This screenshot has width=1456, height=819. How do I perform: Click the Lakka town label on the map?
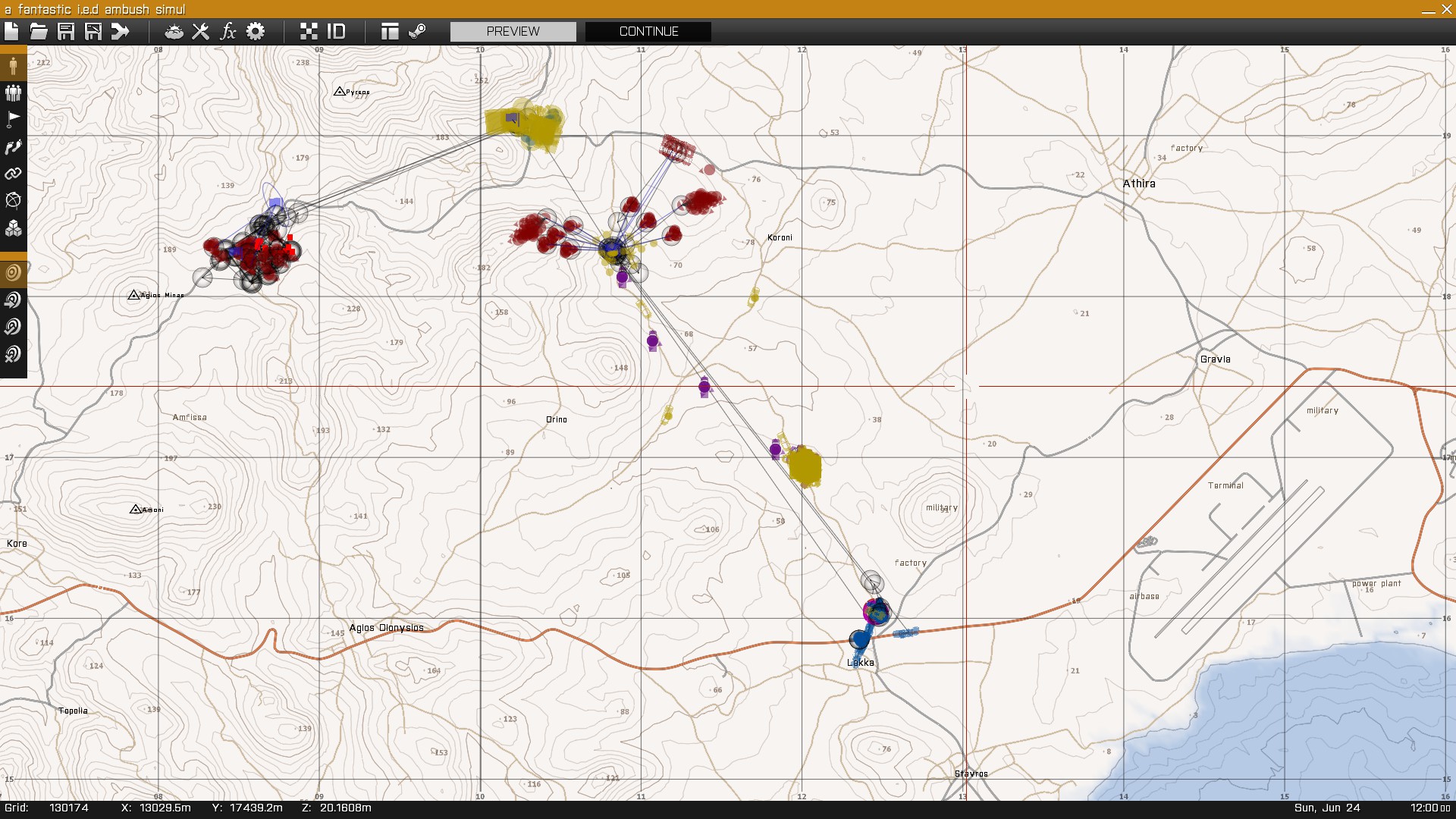pyautogui.click(x=861, y=663)
